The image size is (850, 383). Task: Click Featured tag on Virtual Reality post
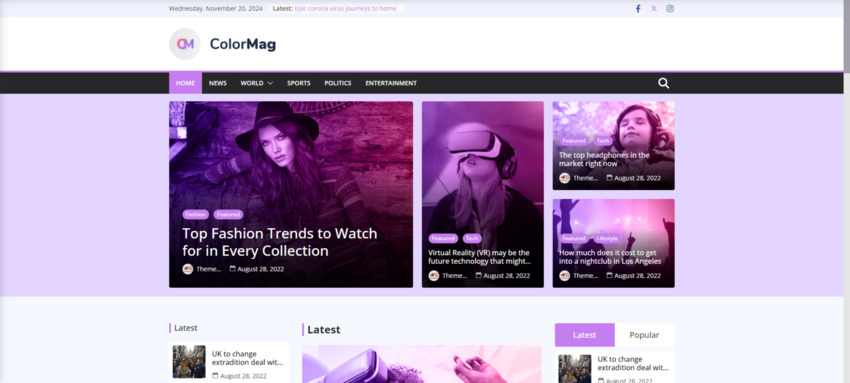[443, 238]
